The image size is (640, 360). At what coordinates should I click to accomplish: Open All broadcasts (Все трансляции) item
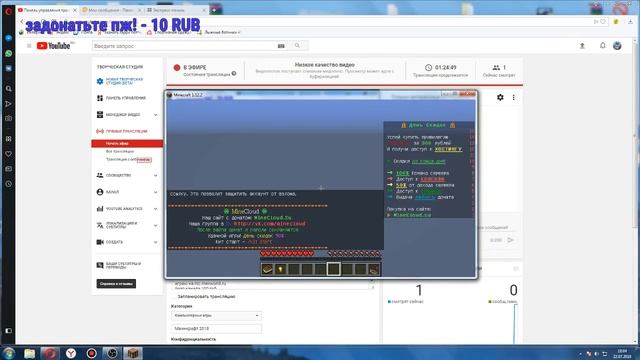(x=120, y=151)
